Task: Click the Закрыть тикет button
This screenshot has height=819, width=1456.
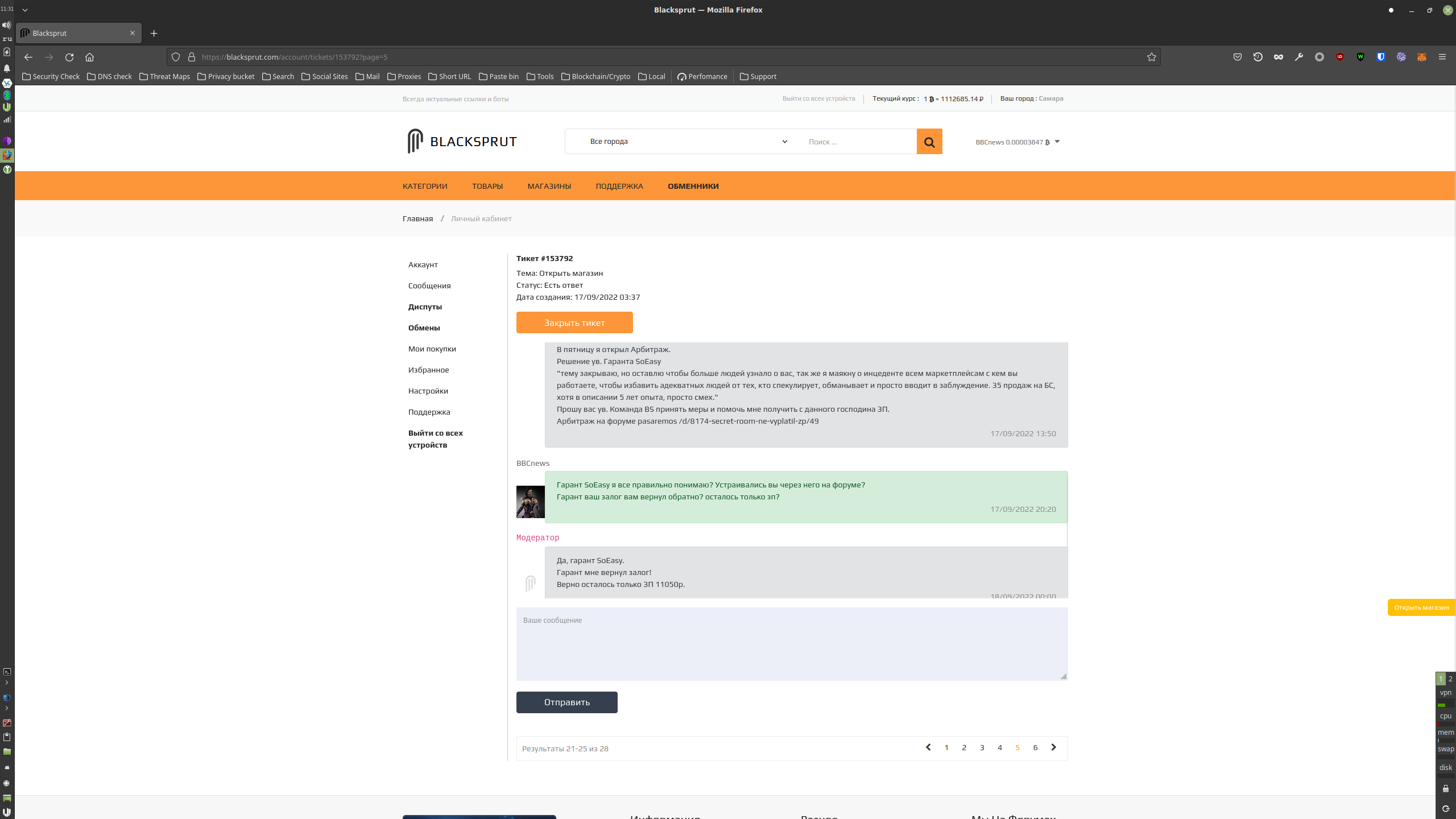Action: 574,322
